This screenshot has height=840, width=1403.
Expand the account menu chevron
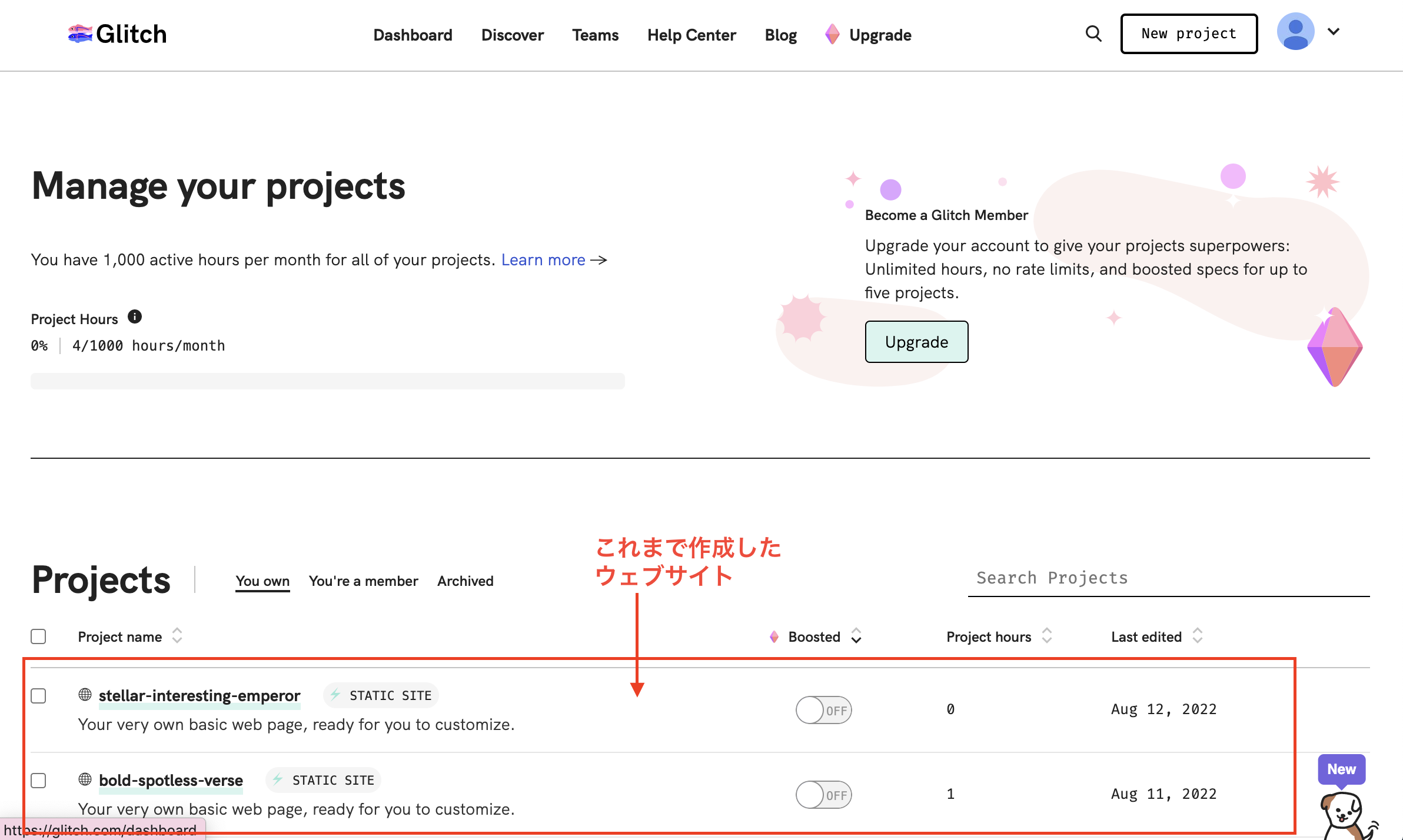point(1334,32)
